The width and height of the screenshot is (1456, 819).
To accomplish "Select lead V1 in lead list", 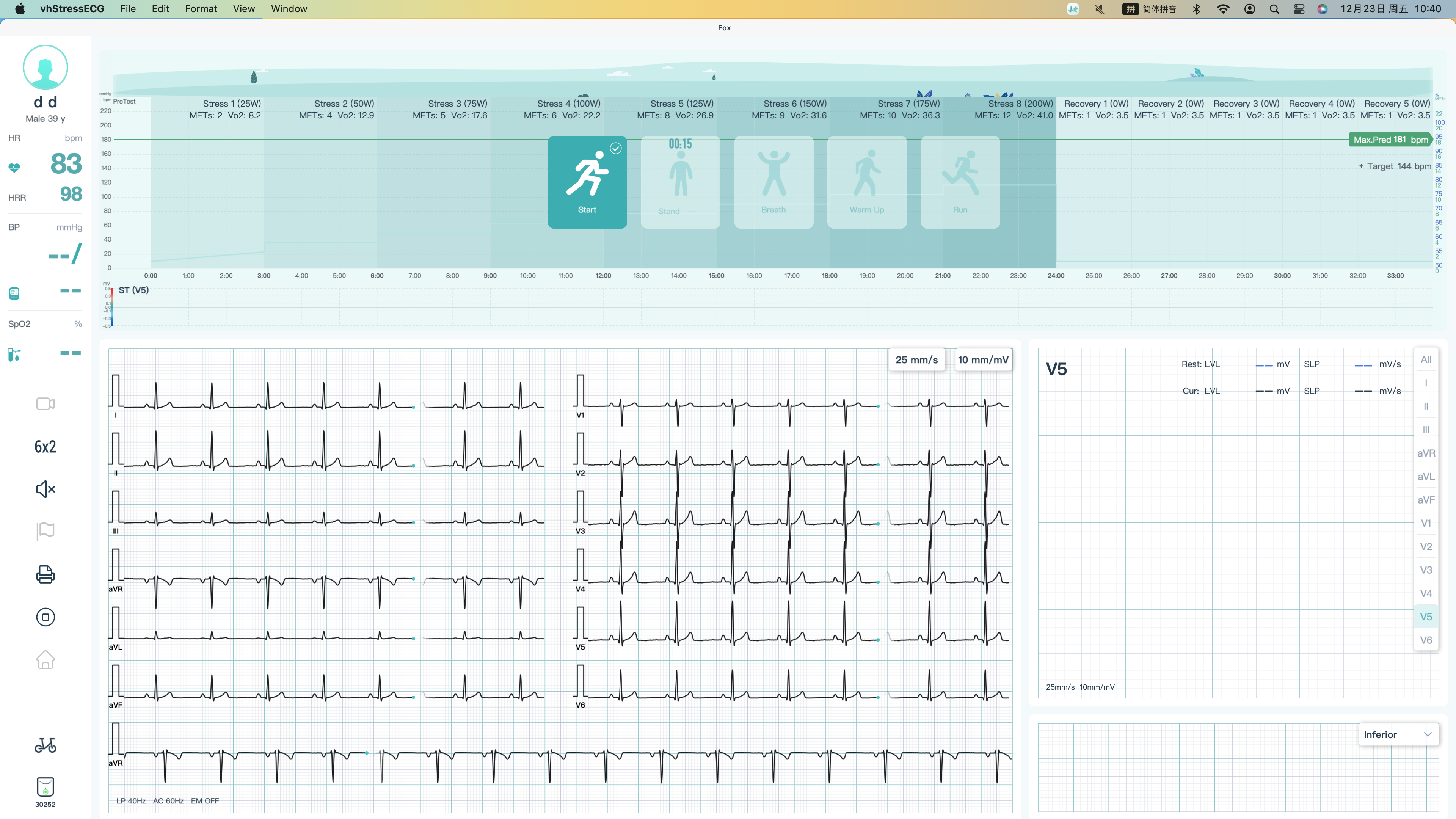I will click(1426, 523).
